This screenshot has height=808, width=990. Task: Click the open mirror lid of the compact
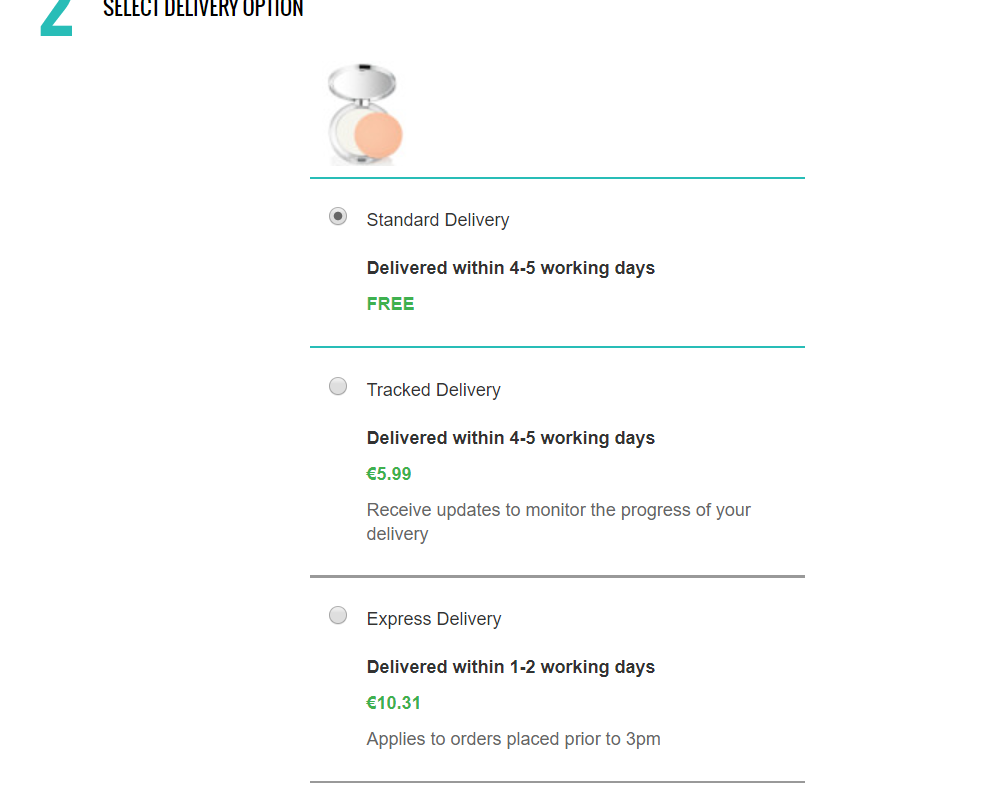[x=362, y=82]
